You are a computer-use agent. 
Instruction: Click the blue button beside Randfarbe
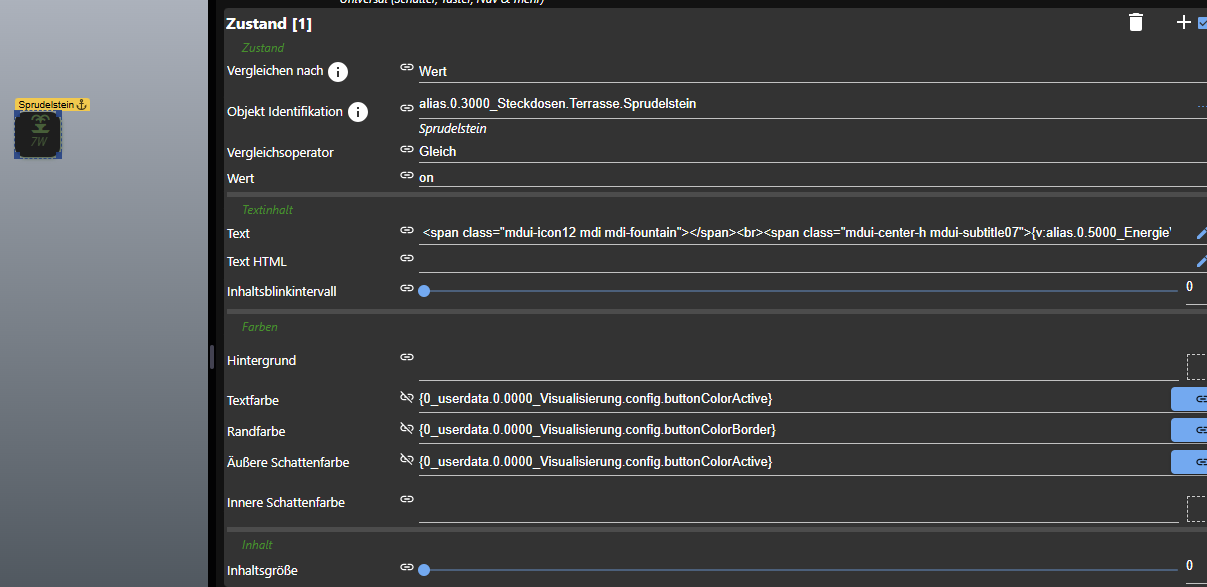[1189, 430]
